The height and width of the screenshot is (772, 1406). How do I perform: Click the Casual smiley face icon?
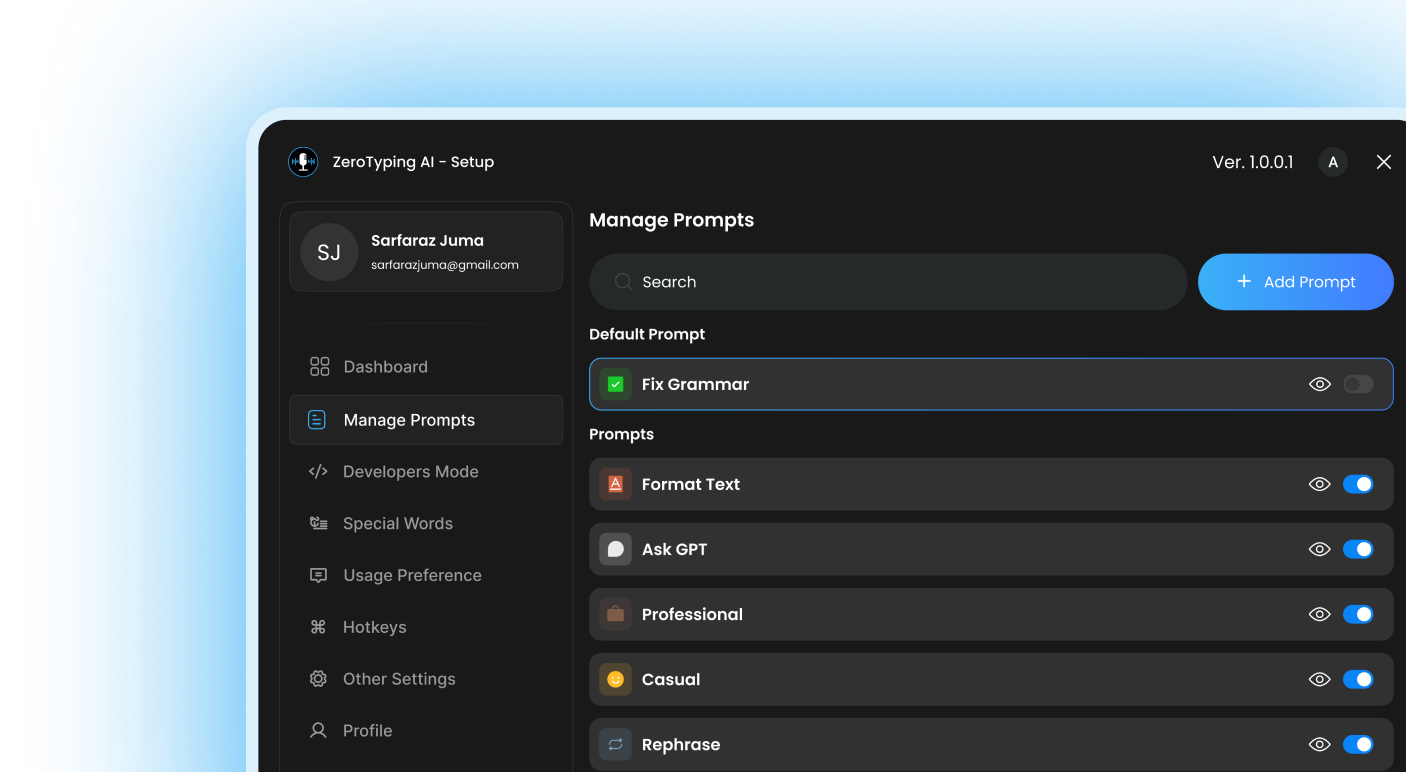point(616,679)
